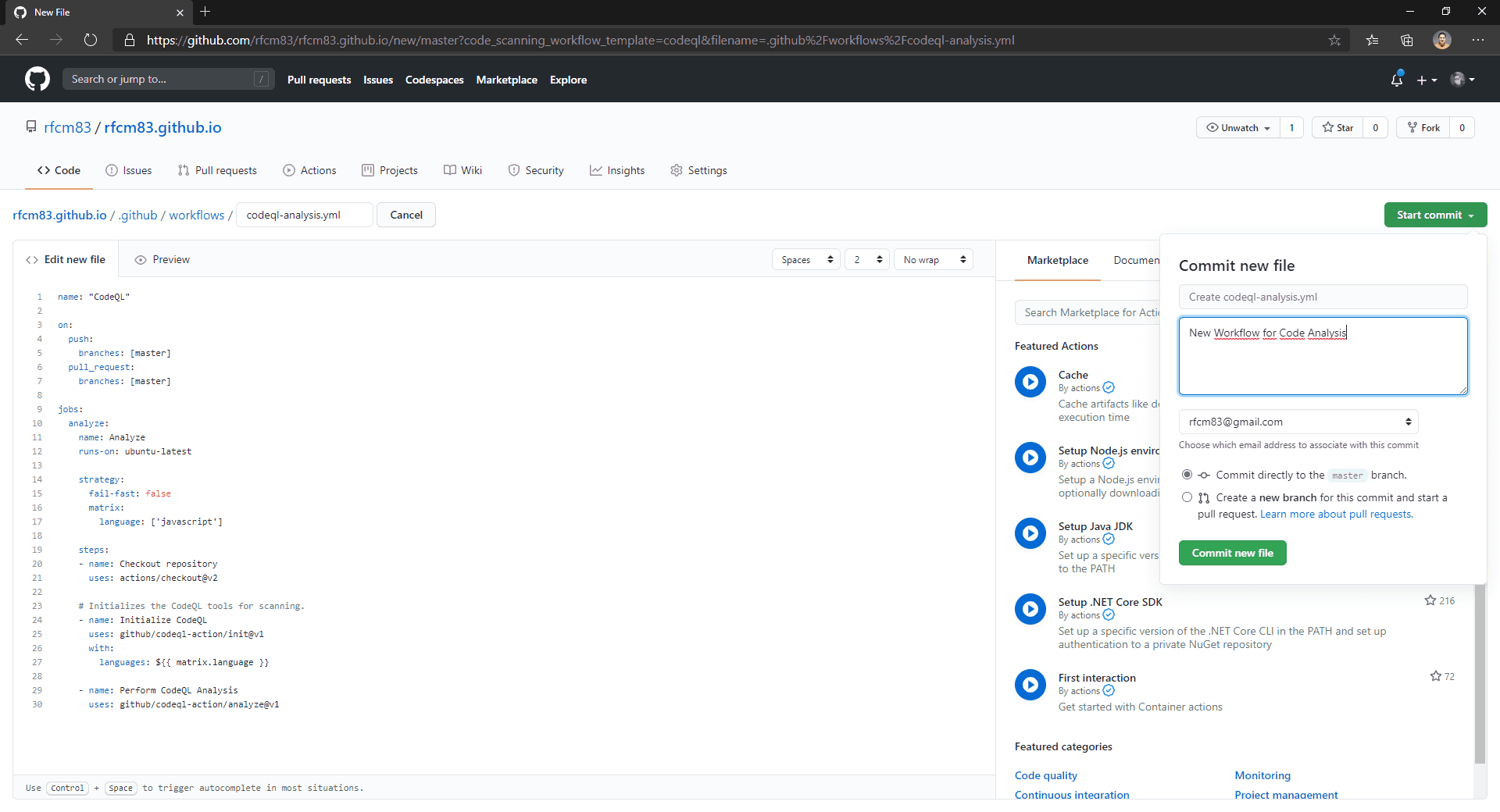Click the First interaction action icon
The image size is (1500, 812).
coord(1030,685)
